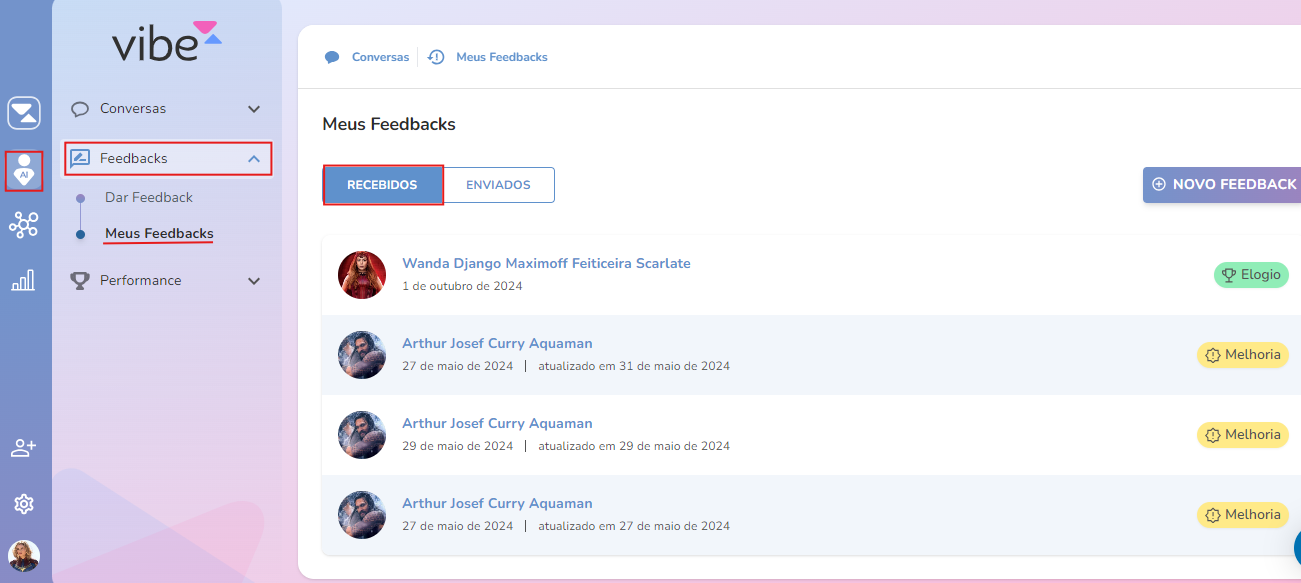Click text atualizado em 31 de maio de 2024
The width and height of the screenshot is (1301, 583).
[x=634, y=366]
